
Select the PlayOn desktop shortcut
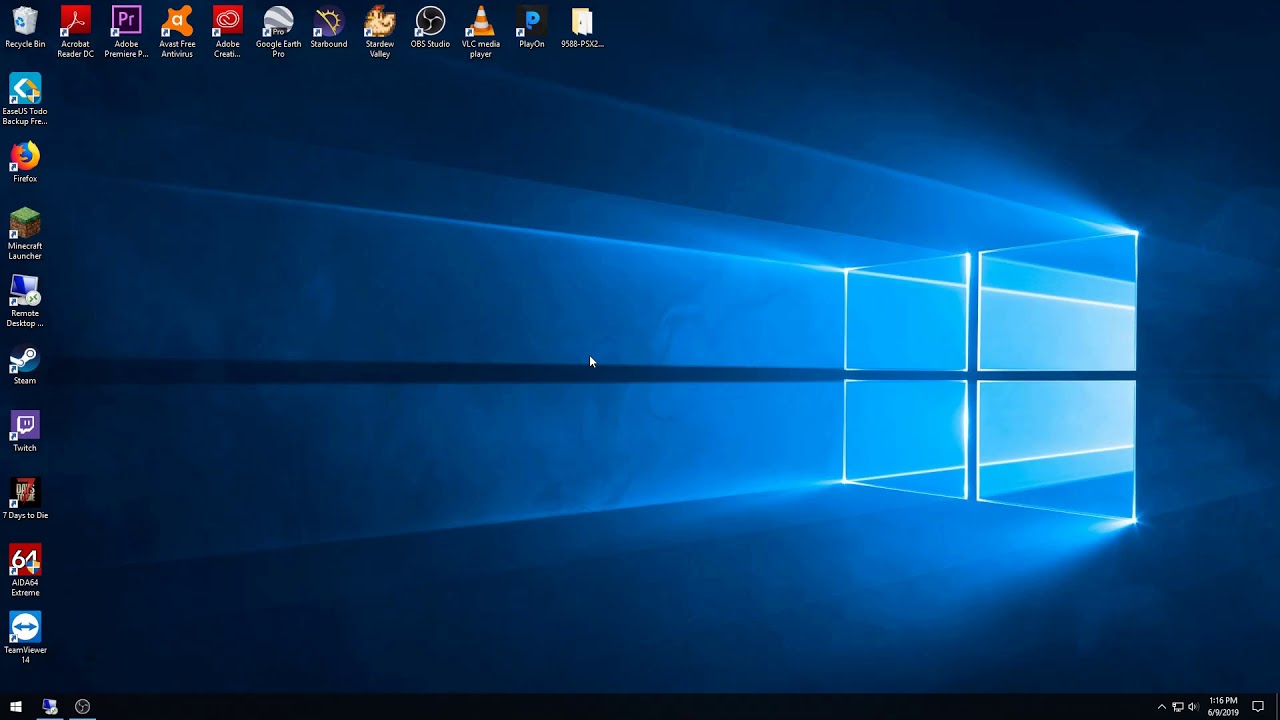[532, 28]
